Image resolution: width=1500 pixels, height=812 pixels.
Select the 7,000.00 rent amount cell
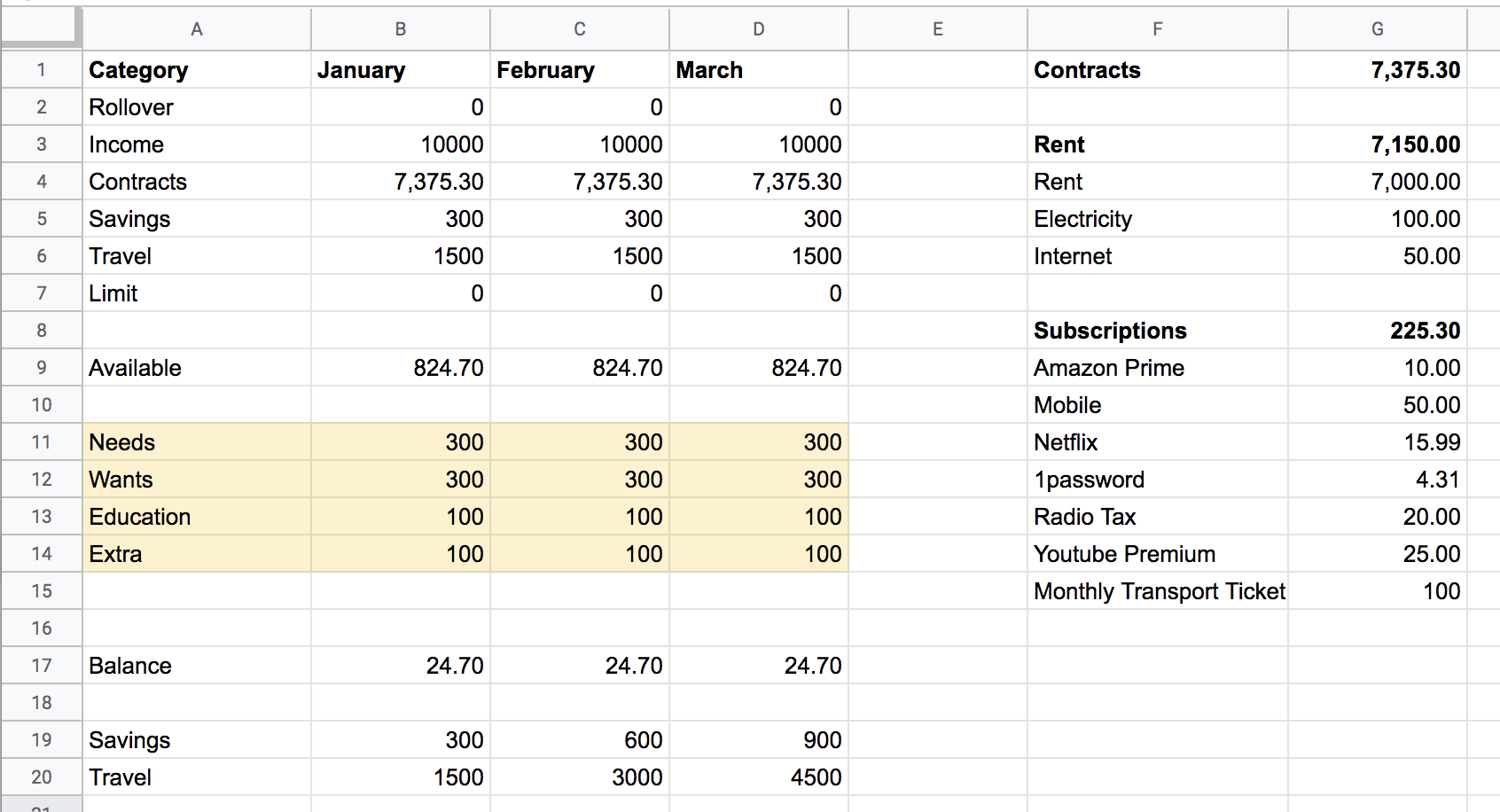pyautogui.click(x=1378, y=182)
